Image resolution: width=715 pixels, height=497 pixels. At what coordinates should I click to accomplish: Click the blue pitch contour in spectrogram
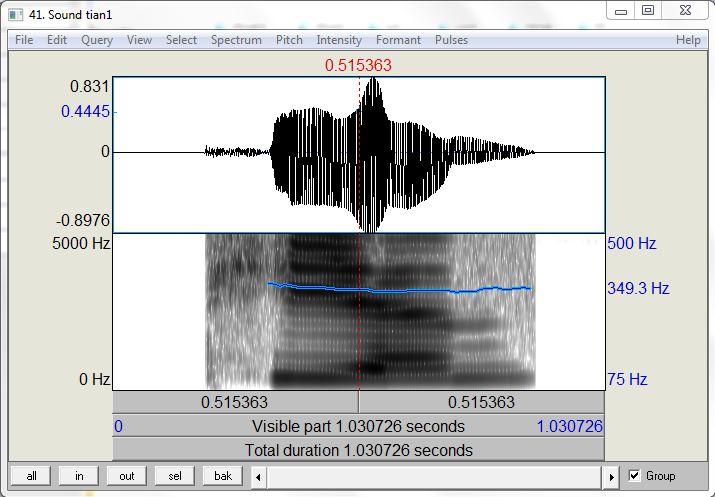point(399,290)
